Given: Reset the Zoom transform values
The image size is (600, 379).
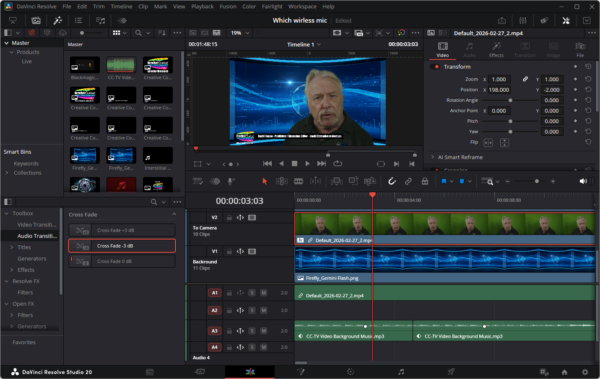Looking at the screenshot, I should [x=588, y=79].
